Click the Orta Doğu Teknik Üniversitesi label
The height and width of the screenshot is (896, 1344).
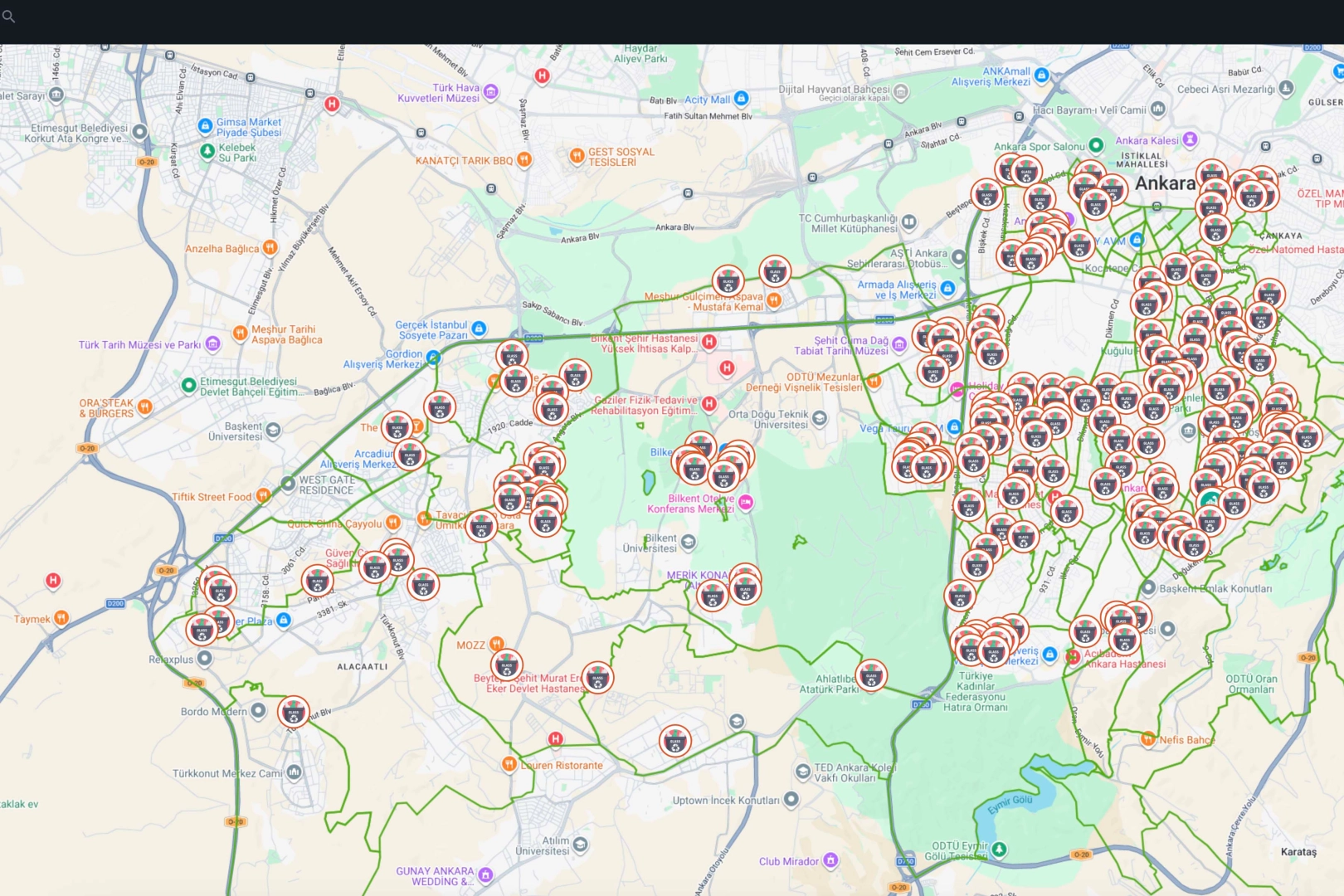(x=767, y=420)
